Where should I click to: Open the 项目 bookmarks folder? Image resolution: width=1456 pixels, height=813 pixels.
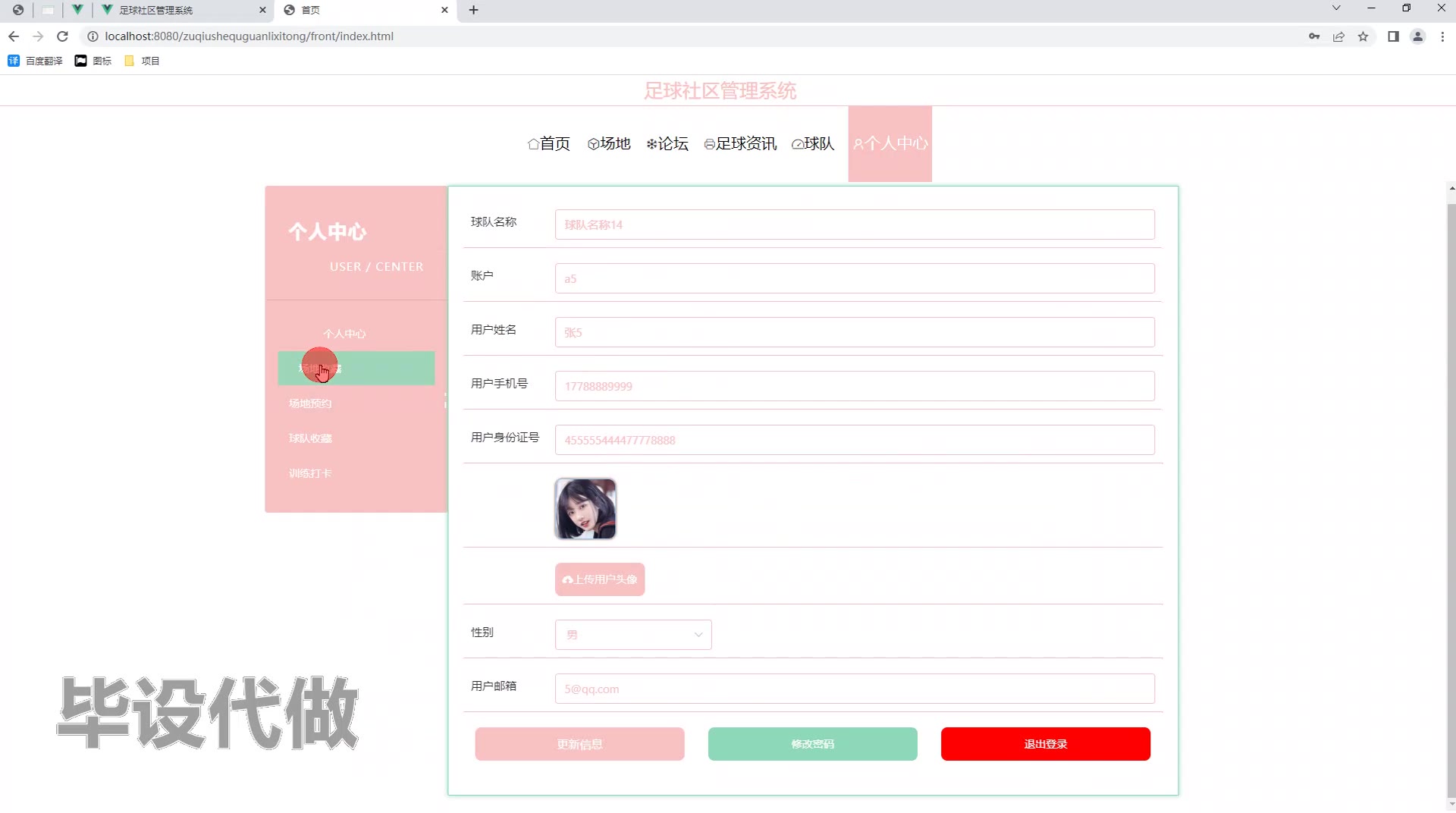tap(142, 61)
